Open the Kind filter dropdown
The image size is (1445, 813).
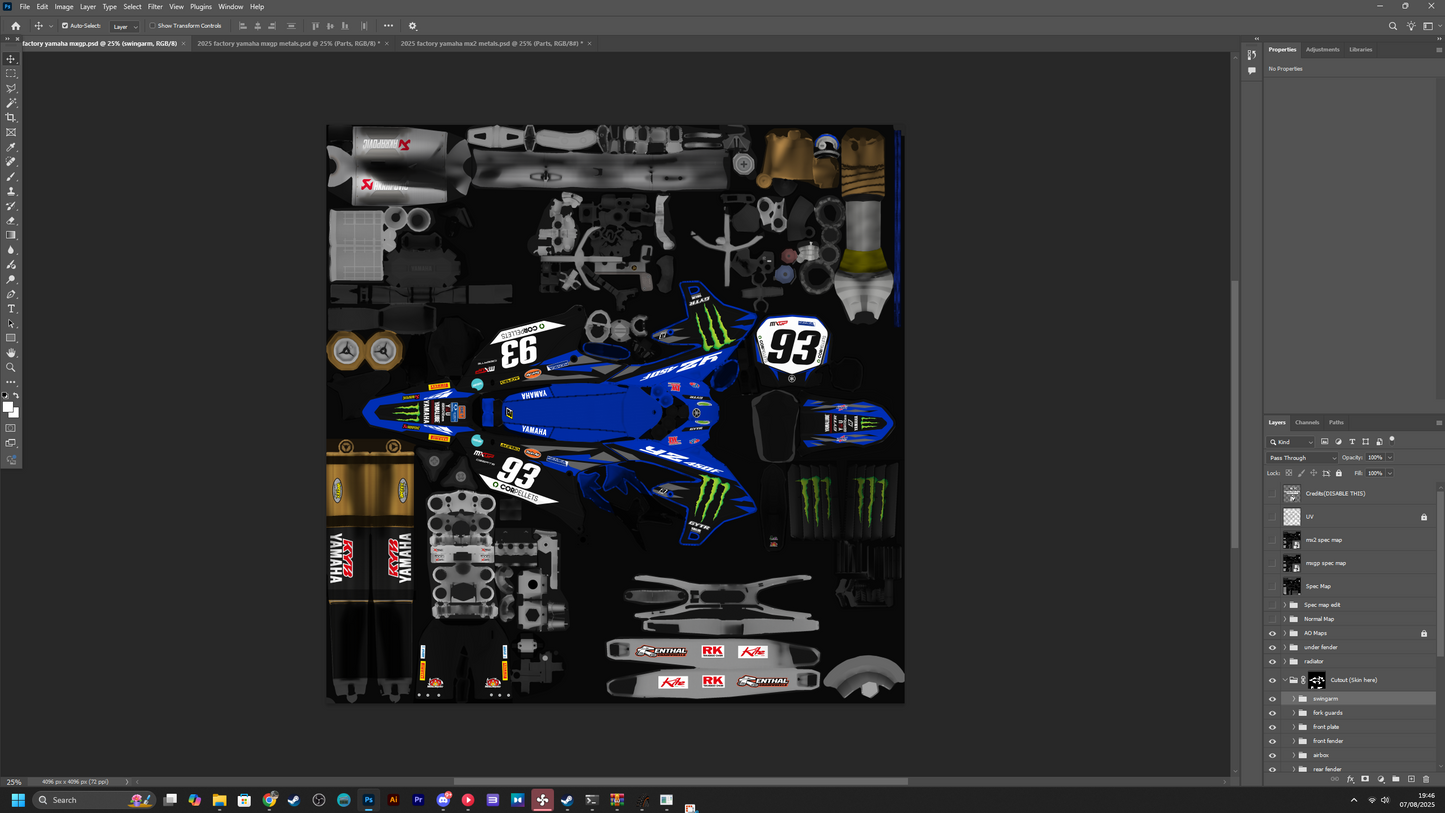pyautogui.click(x=1293, y=441)
